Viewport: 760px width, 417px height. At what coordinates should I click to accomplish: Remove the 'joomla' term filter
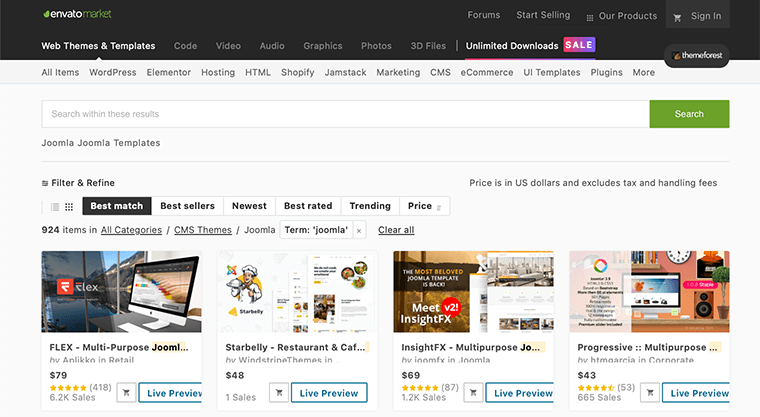click(359, 231)
